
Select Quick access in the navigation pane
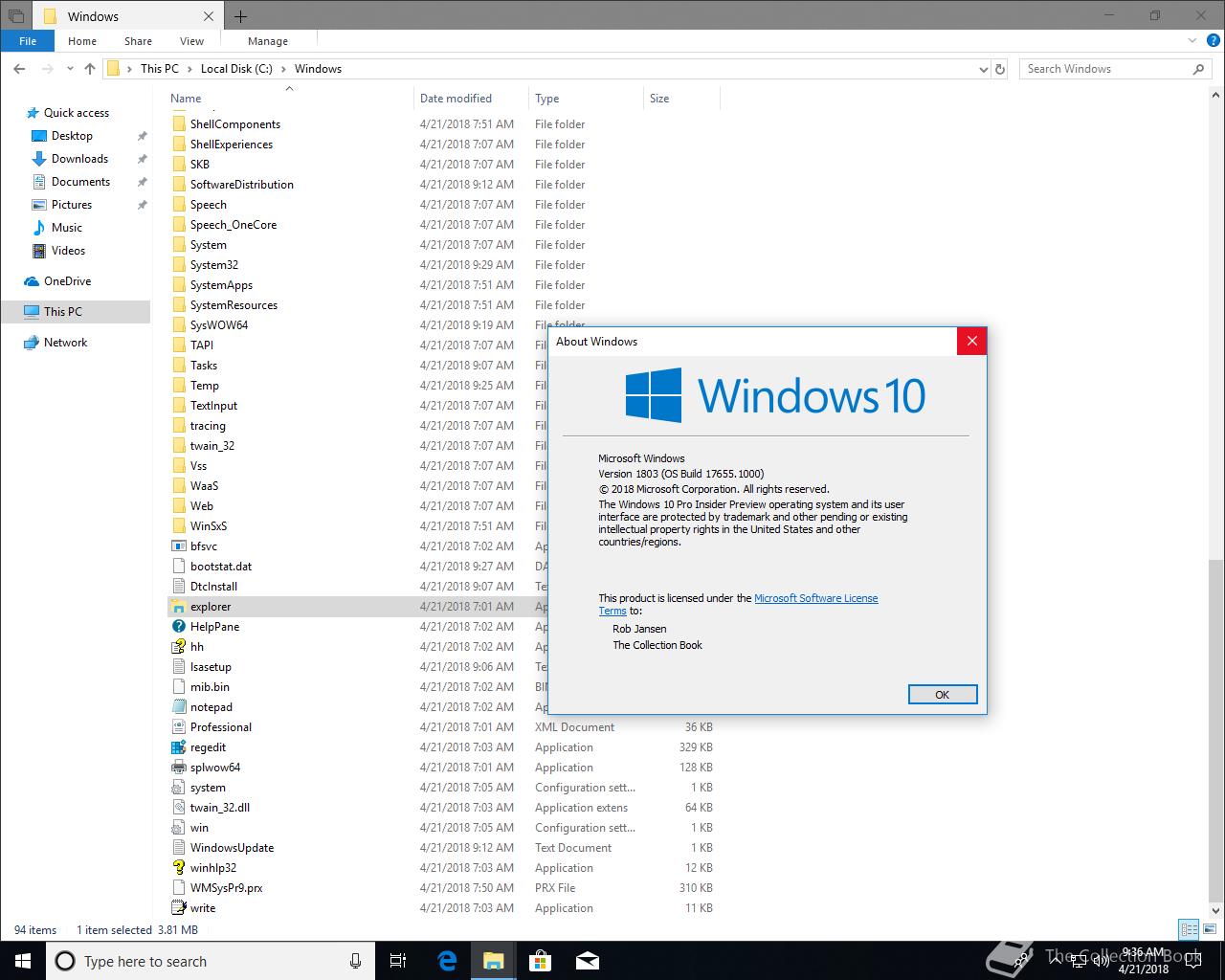coord(76,113)
